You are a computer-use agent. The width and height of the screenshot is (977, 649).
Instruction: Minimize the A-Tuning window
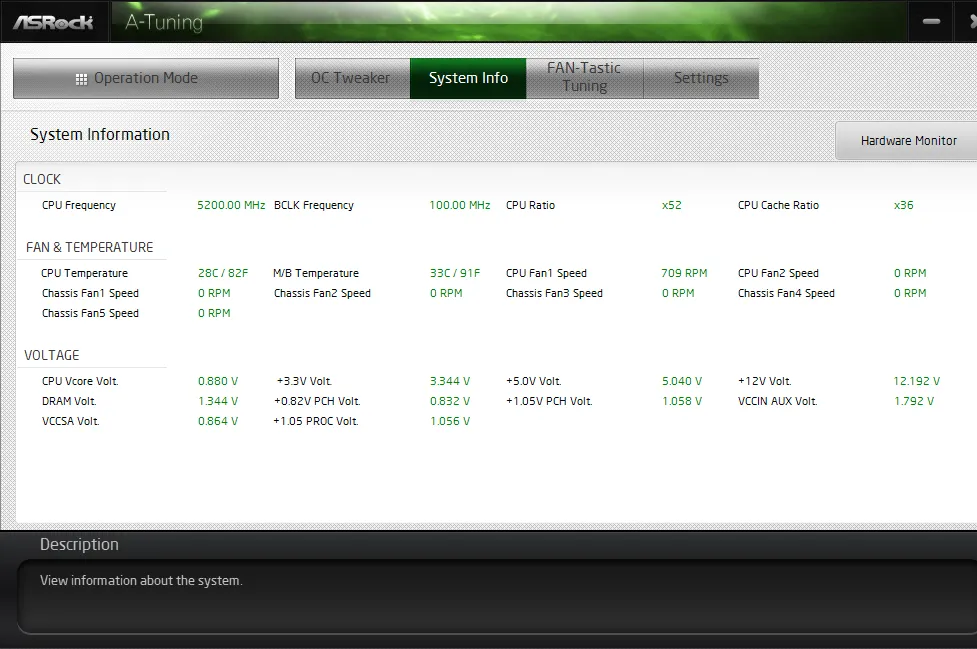[931, 21]
